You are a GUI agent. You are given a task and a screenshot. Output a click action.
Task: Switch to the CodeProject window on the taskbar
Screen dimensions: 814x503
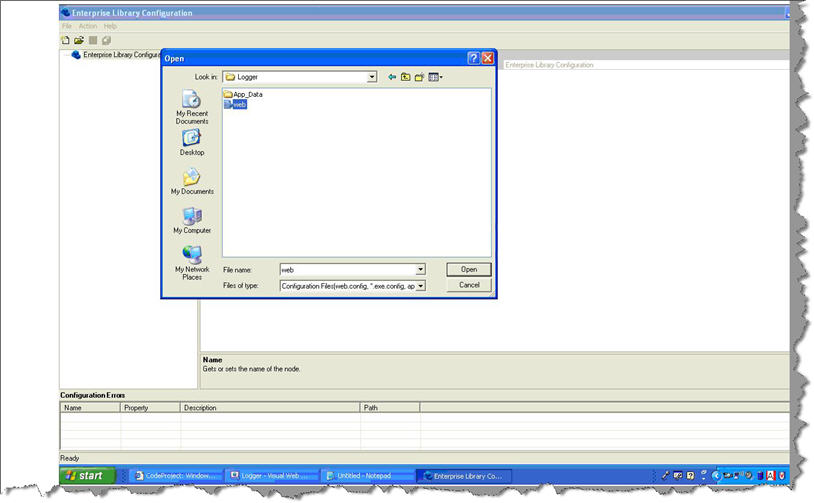pos(177,475)
